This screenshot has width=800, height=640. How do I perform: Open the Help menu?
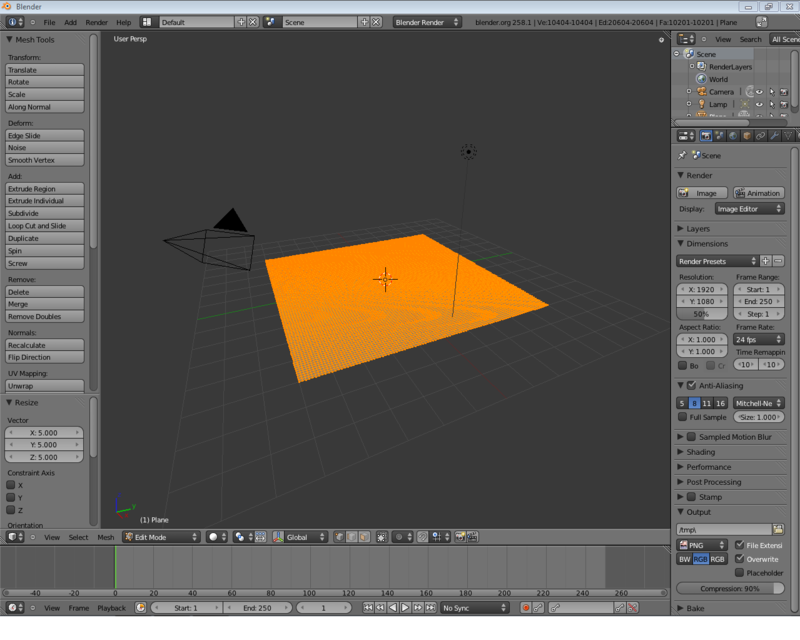[x=123, y=22]
